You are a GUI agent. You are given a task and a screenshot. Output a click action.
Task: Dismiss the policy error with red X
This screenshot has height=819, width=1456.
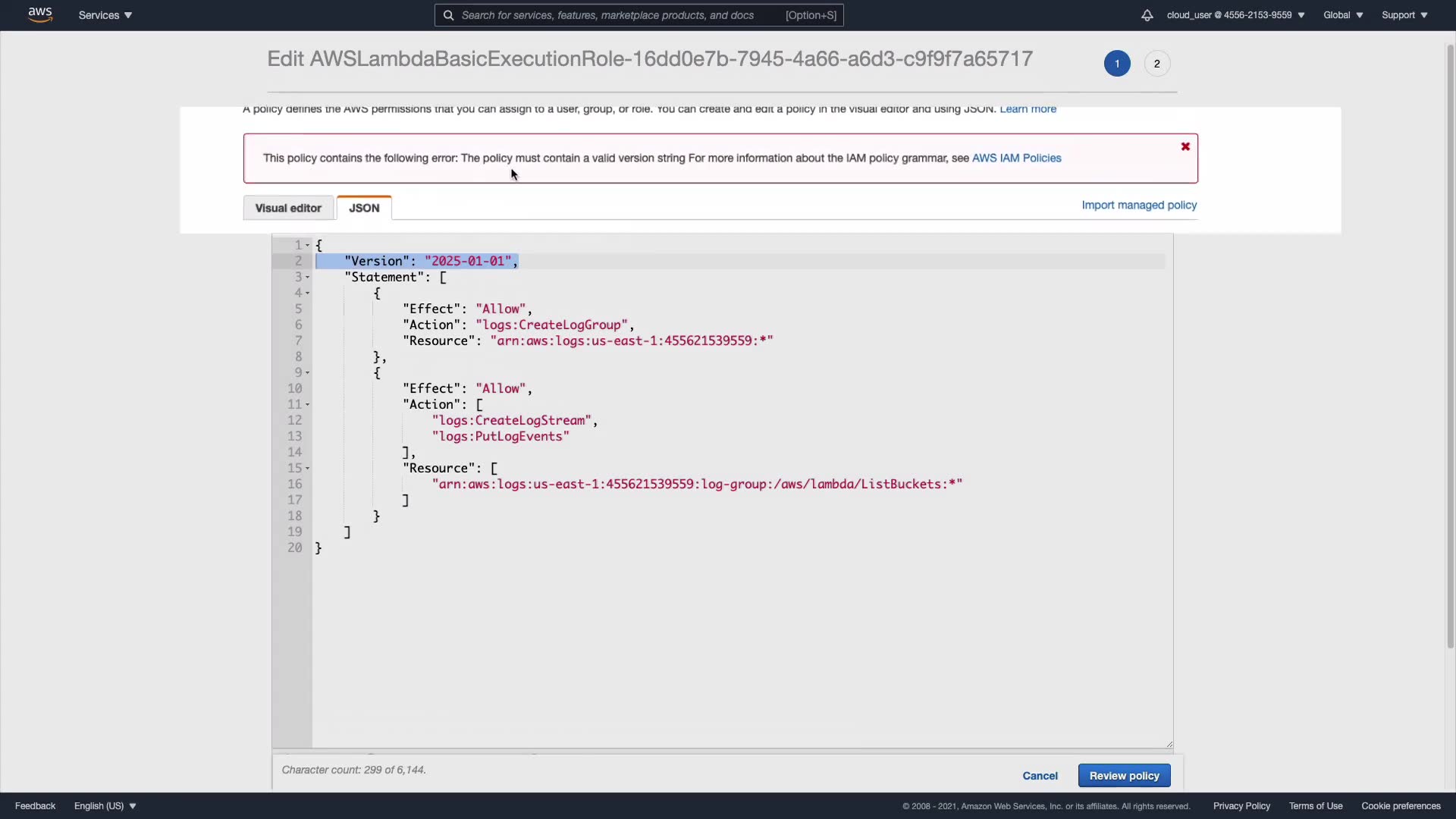pos(1185,146)
